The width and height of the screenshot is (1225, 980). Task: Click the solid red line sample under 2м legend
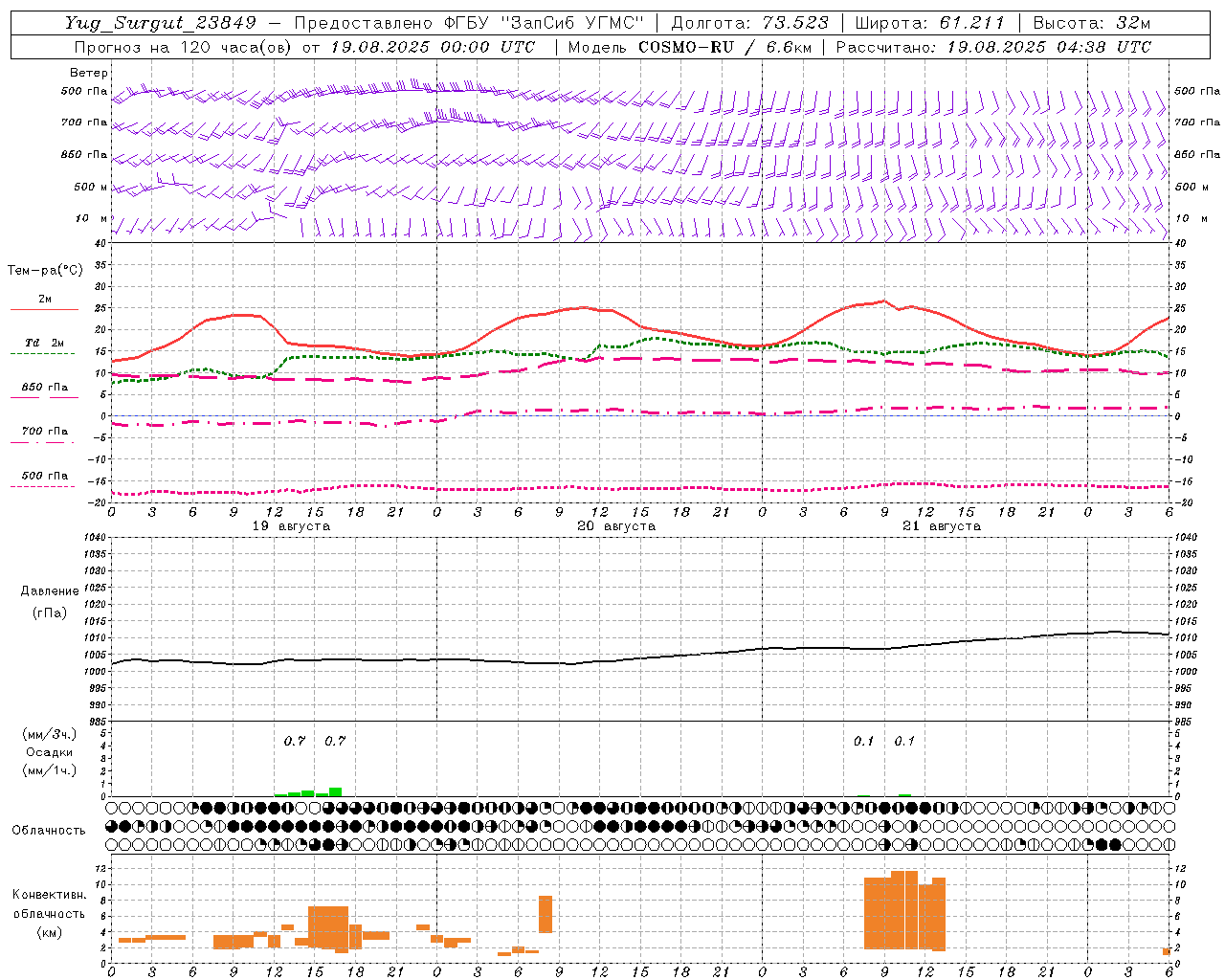(x=44, y=309)
